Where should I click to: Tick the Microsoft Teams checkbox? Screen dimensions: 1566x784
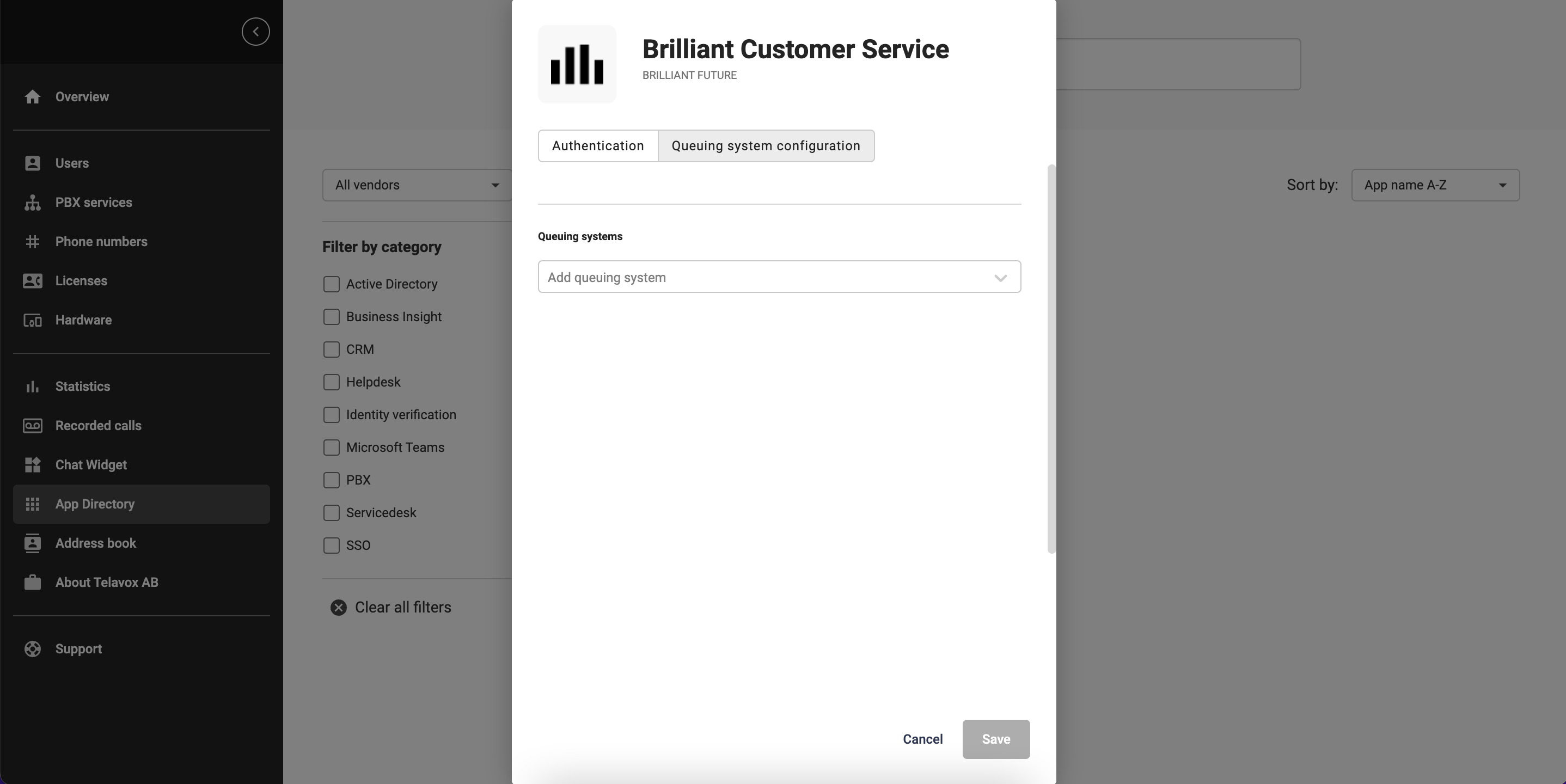331,448
